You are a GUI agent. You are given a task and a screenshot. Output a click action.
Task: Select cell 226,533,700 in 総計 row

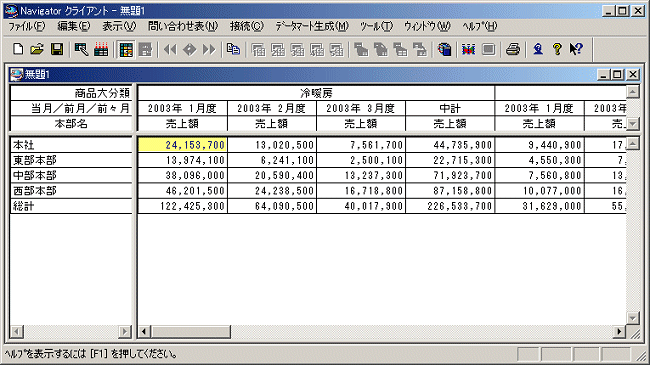pyautogui.click(x=450, y=206)
